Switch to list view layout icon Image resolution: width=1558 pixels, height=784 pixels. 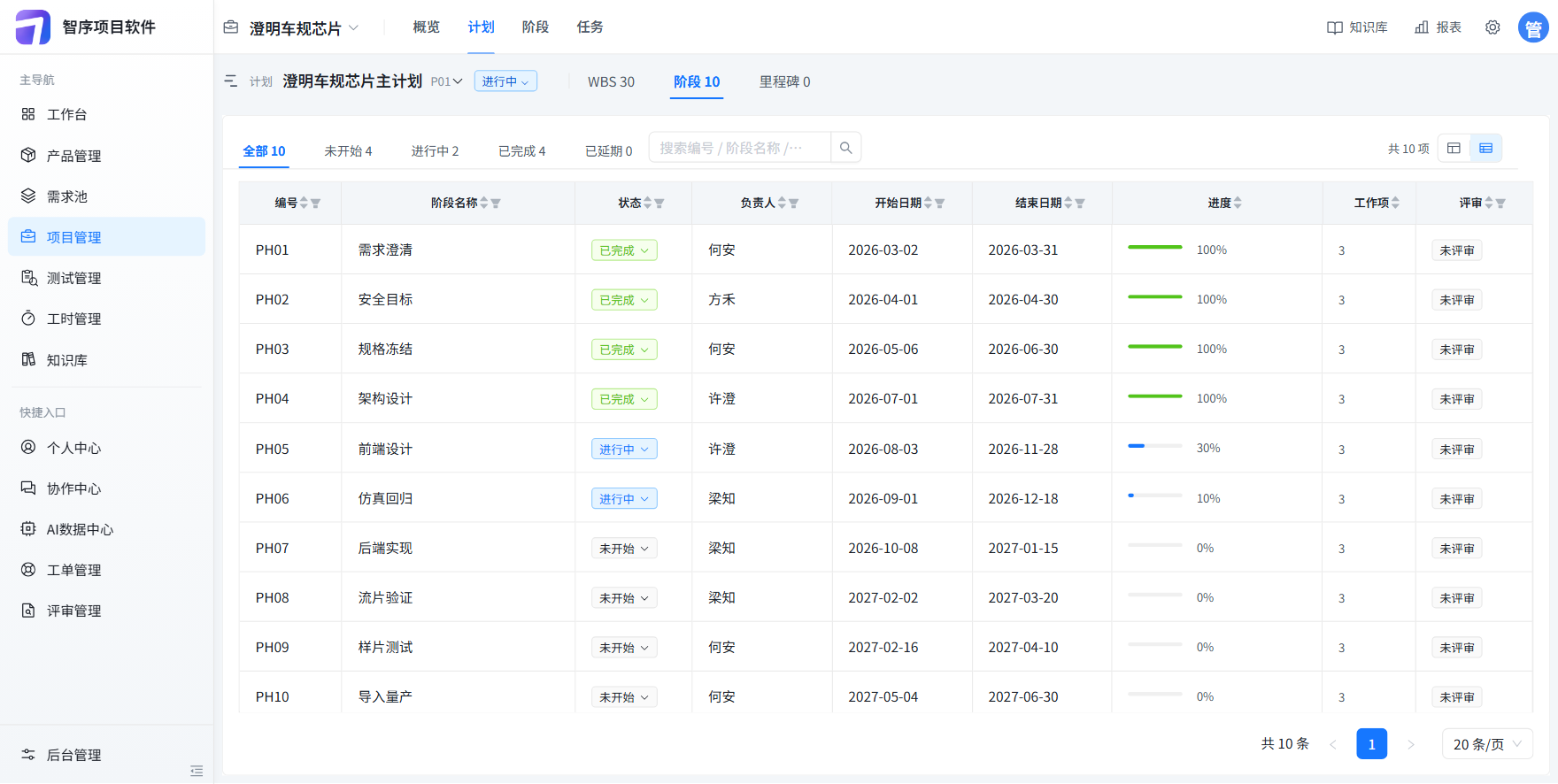coord(1485,149)
